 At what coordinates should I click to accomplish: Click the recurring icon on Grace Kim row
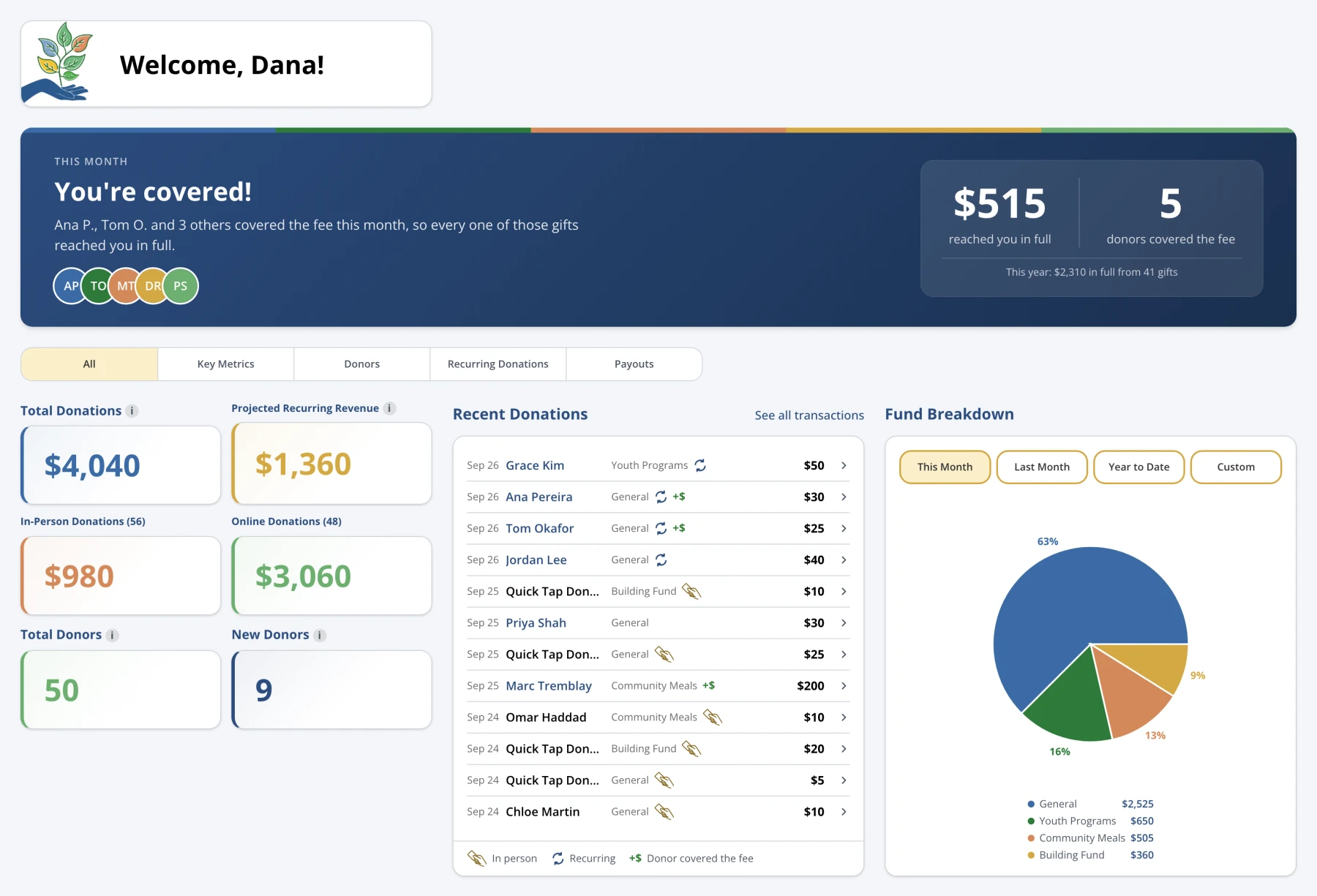[x=700, y=465]
